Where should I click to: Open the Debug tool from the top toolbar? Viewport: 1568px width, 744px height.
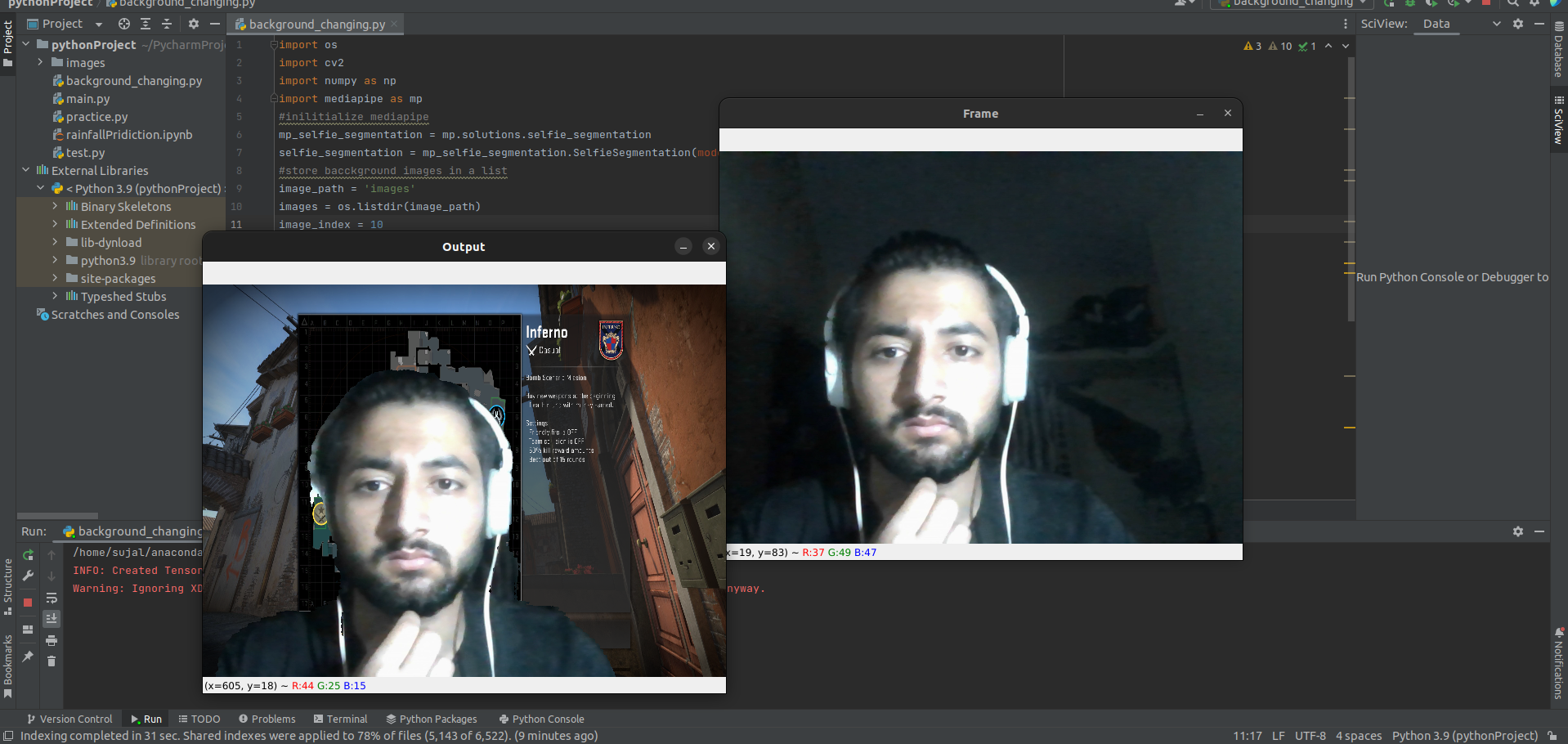(1411, 4)
